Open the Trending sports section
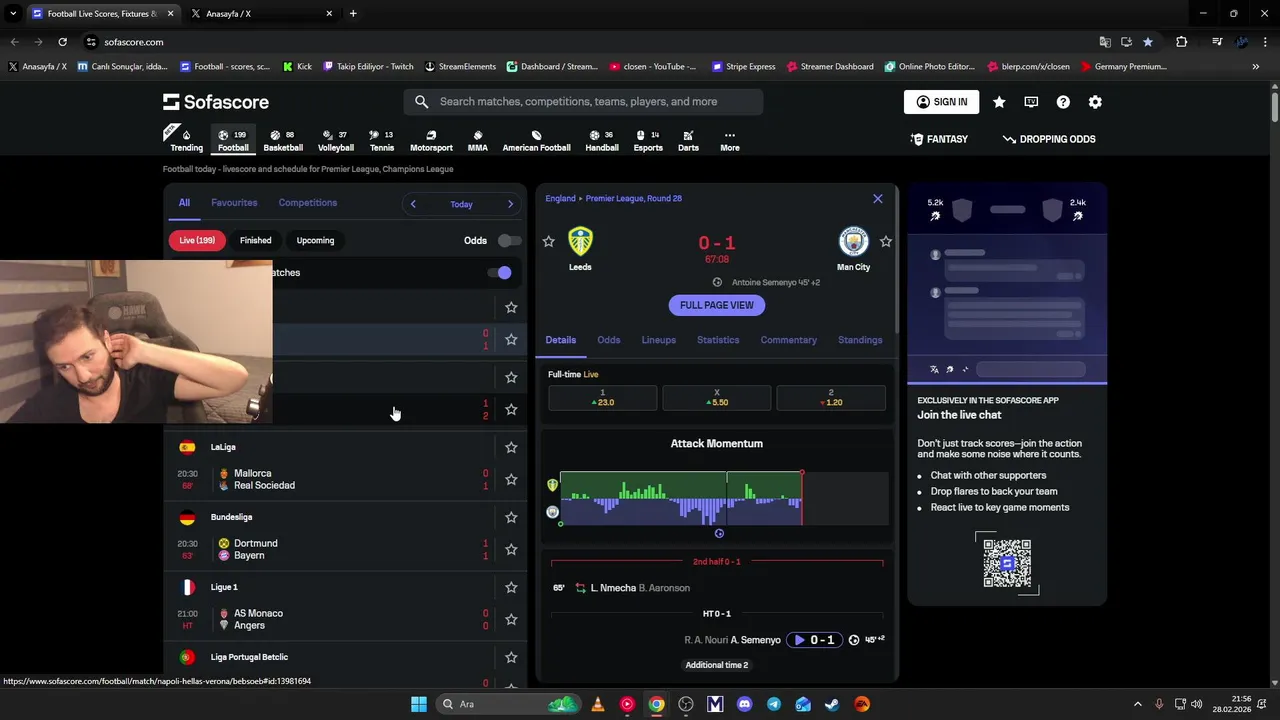The height and width of the screenshot is (720, 1280). coord(186,140)
